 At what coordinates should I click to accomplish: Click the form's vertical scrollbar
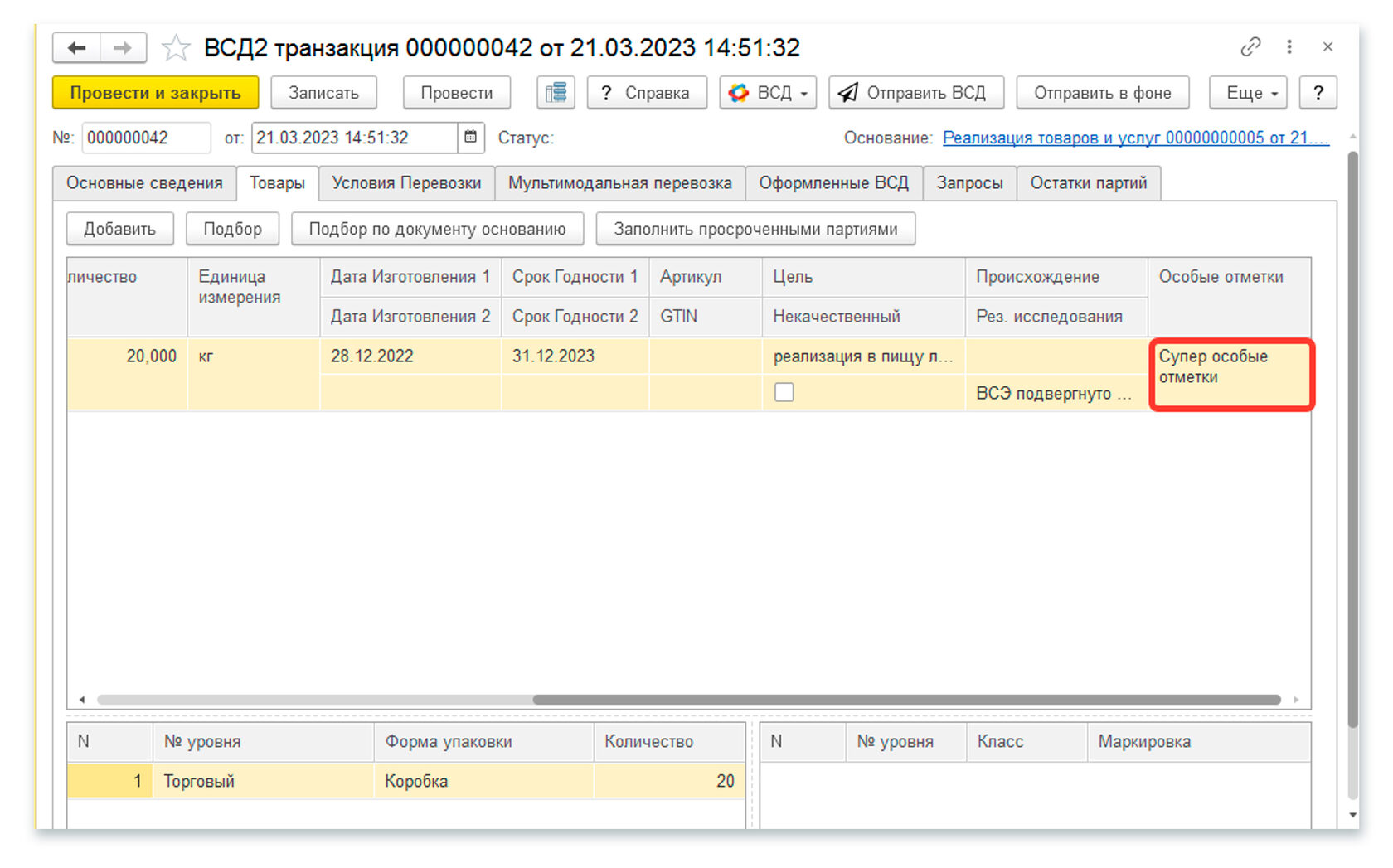[x=1353, y=439]
